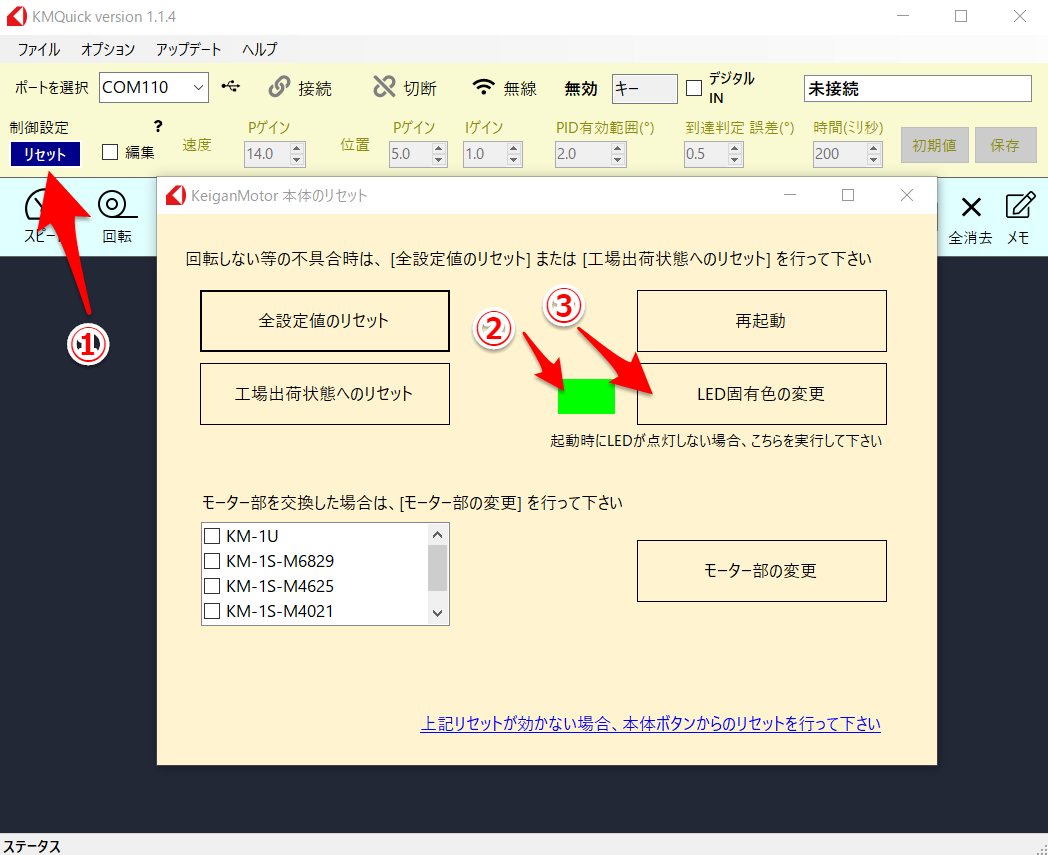Viewport: 1048px width, 855px height.
Task: Increase the 時間(ミリ秒) value
Action: (874, 148)
